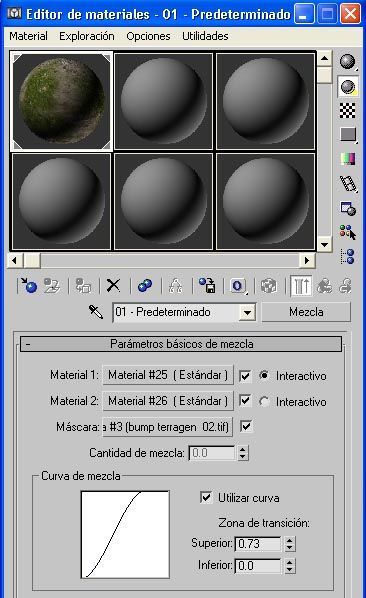
Task: Select the mossy textured sample sphere
Action: pyautogui.click(x=61, y=101)
